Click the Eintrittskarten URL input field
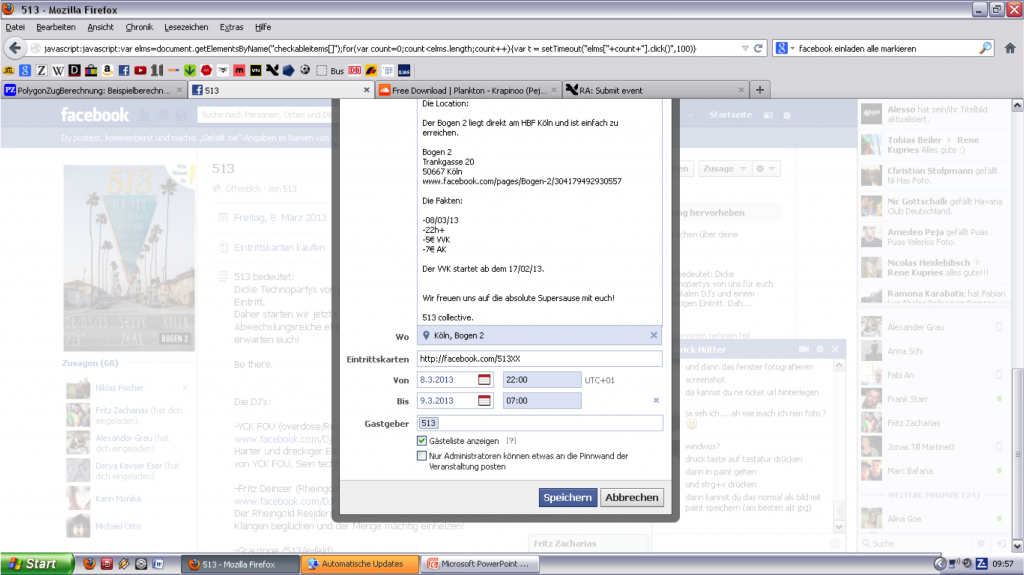Viewport: 1024px width, 575px height. (540, 358)
